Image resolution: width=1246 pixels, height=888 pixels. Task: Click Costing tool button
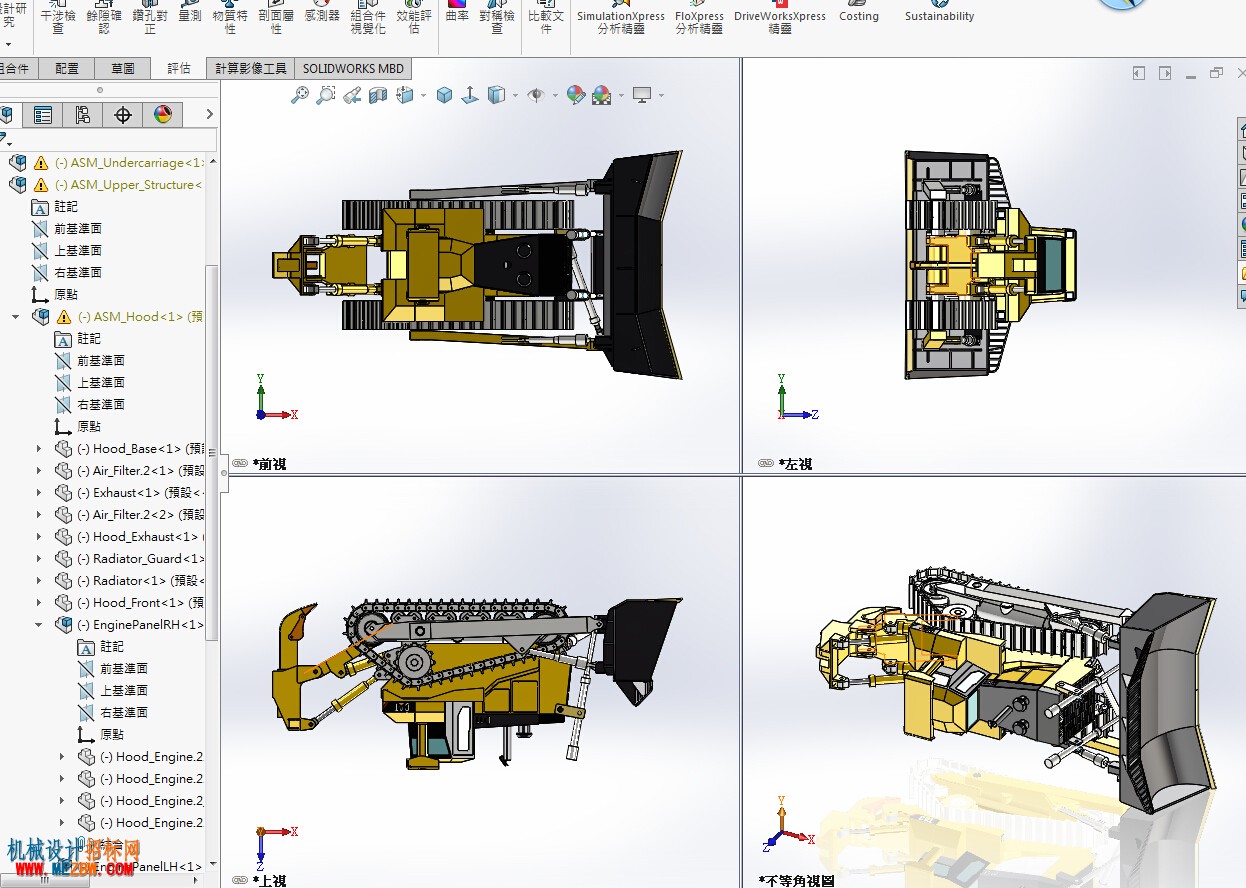859,12
